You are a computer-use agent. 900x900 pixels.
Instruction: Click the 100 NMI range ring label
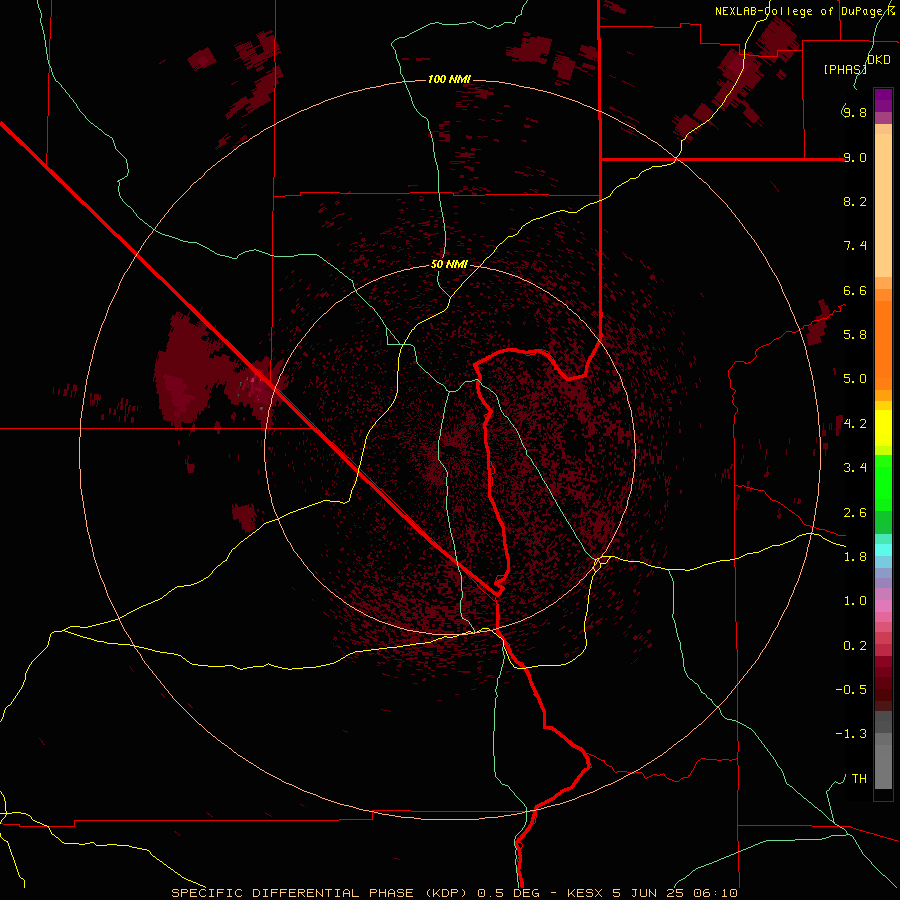pyautogui.click(x=449, y=79)
